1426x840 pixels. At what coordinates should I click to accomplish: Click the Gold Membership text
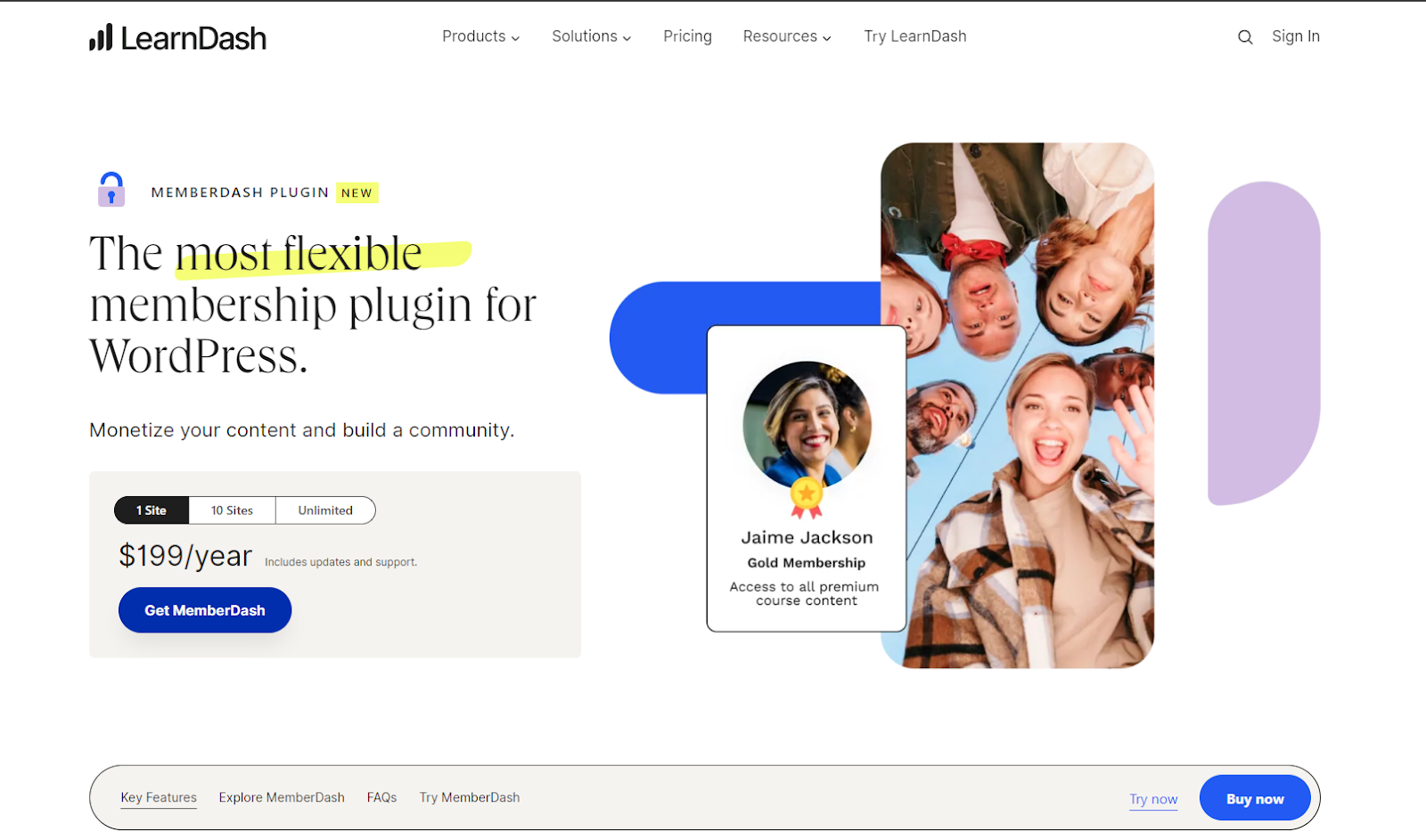coord(807,563)
